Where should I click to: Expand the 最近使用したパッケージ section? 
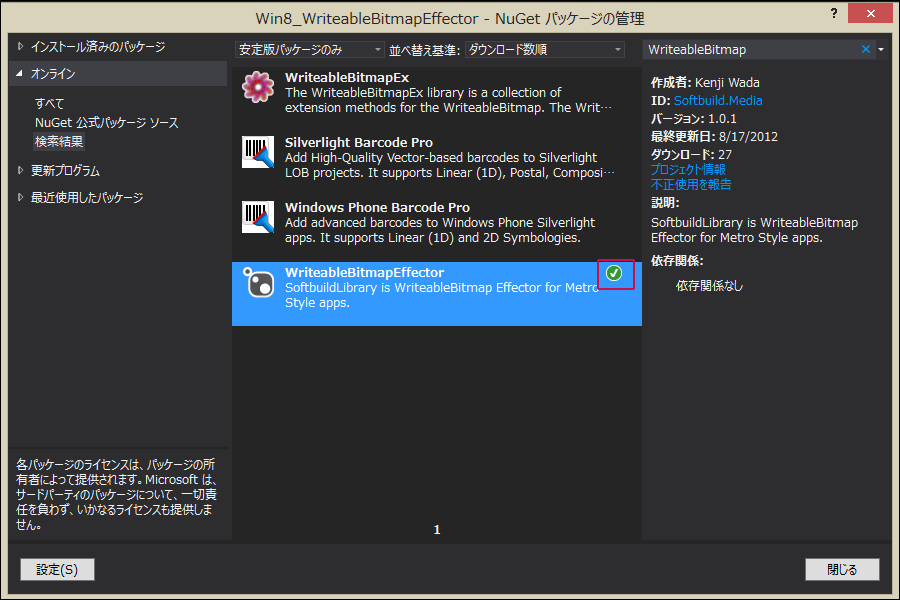point(21,198)
